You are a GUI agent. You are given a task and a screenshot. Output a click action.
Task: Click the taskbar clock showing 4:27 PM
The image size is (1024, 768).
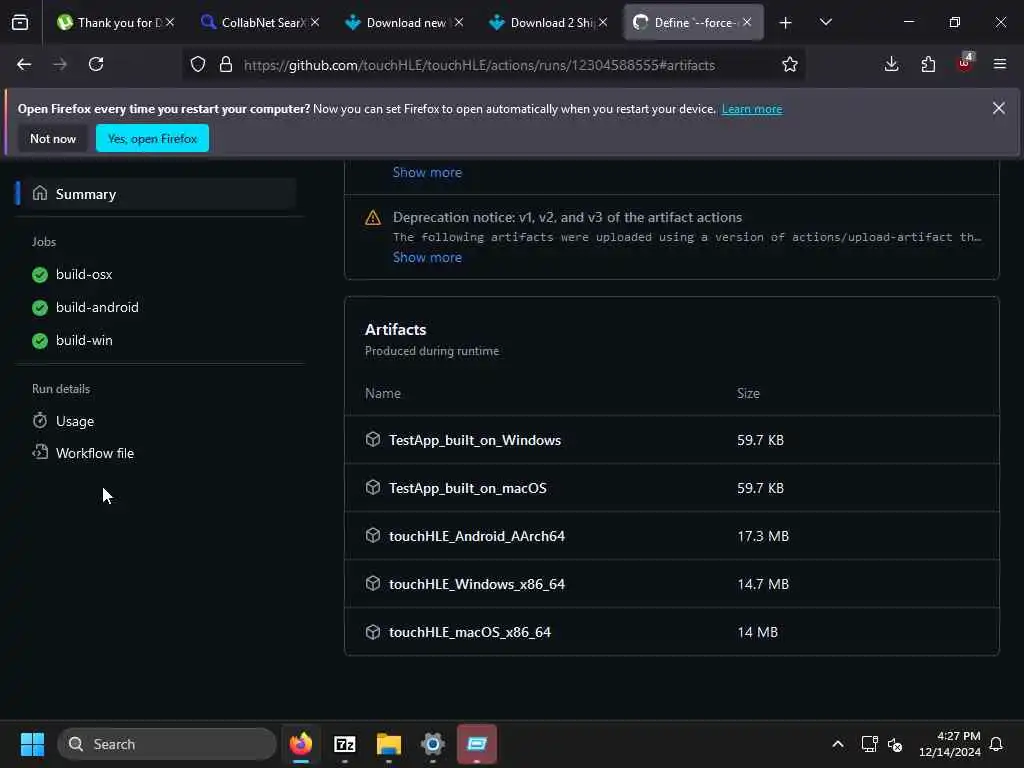coord(950,744)
